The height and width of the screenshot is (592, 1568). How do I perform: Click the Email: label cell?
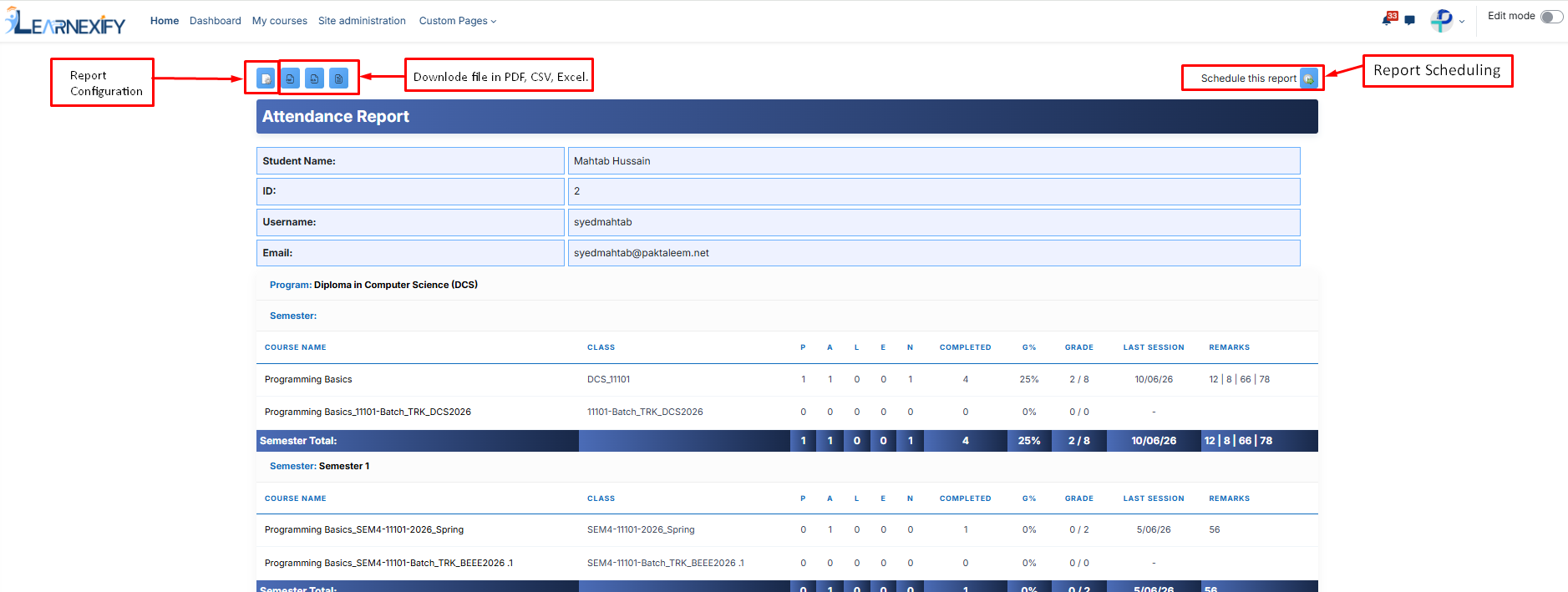[x=410, y=253]
